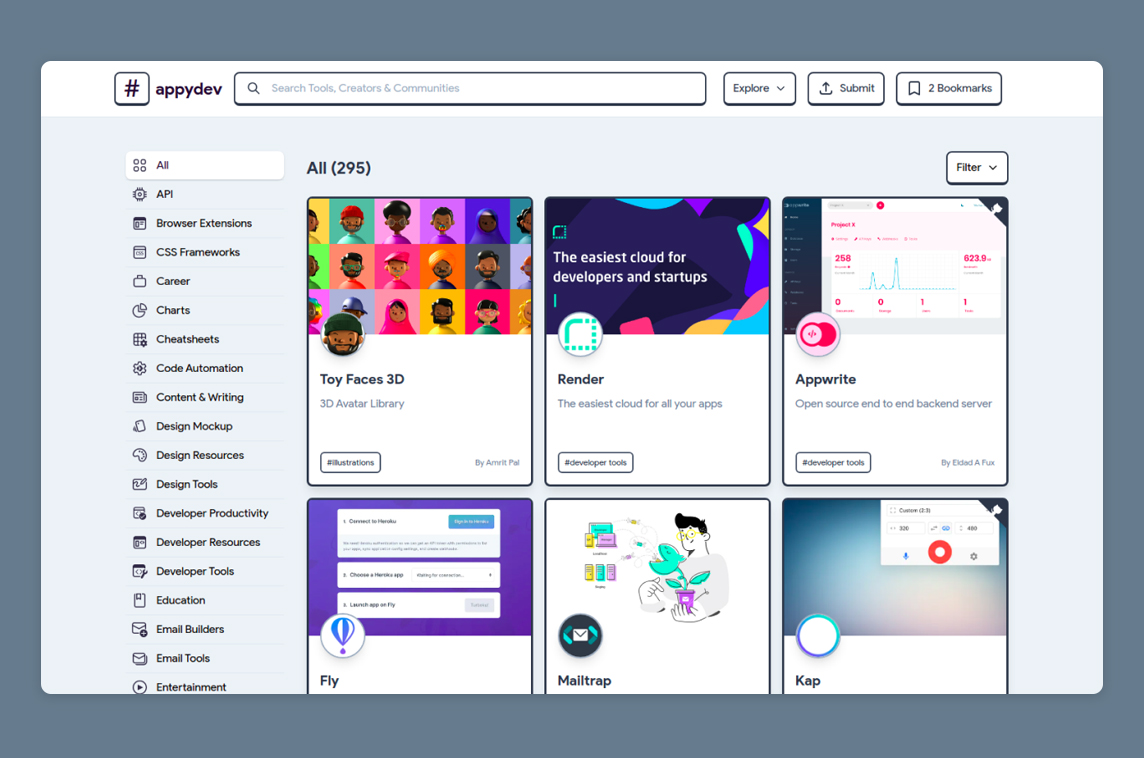Viewport: 1144px width, 758px height.
Task: Click the Mailtrap round logo avatar
Action: [580, 635]
